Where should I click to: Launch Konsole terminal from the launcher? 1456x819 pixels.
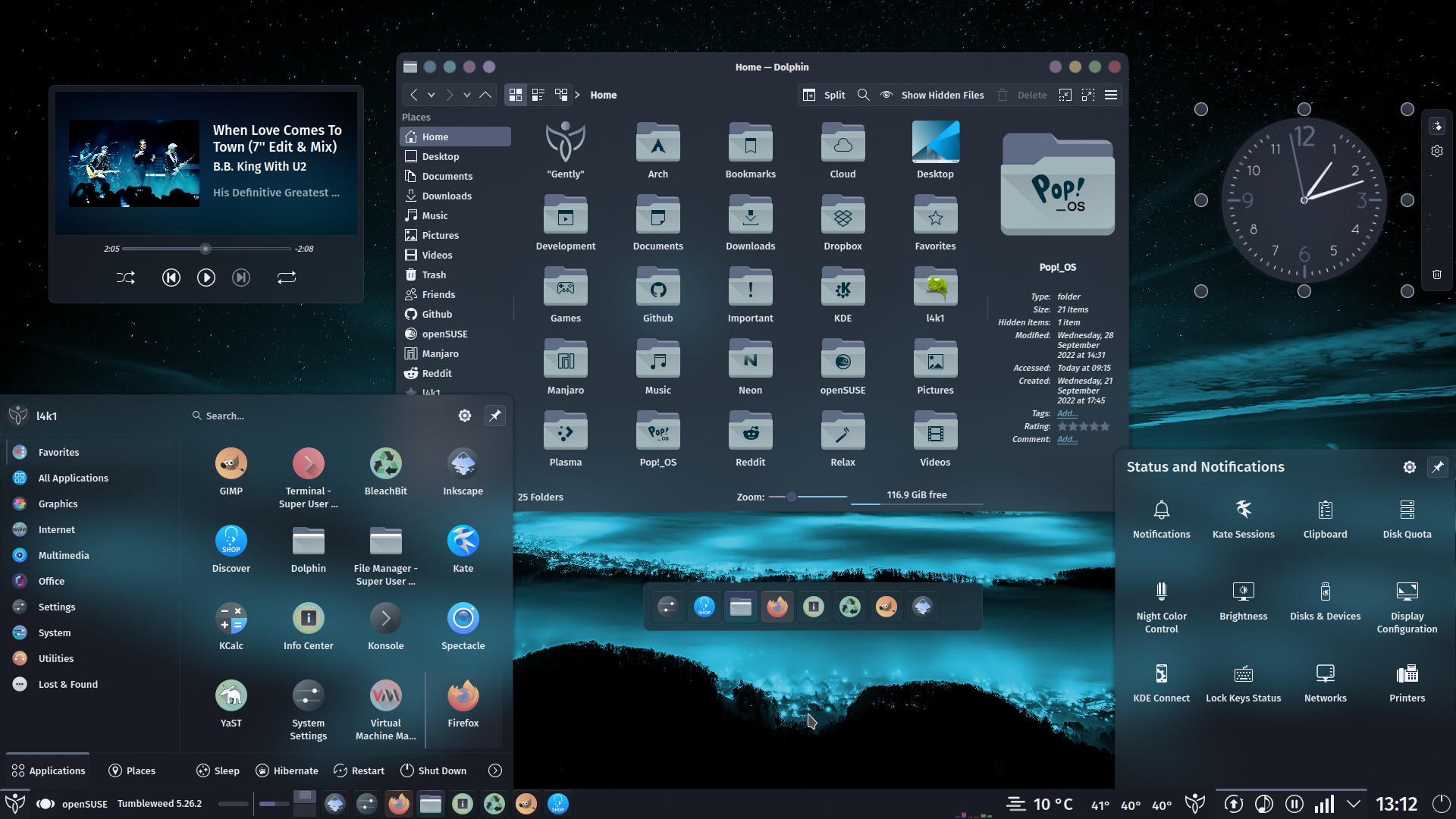tap(385, 626)
